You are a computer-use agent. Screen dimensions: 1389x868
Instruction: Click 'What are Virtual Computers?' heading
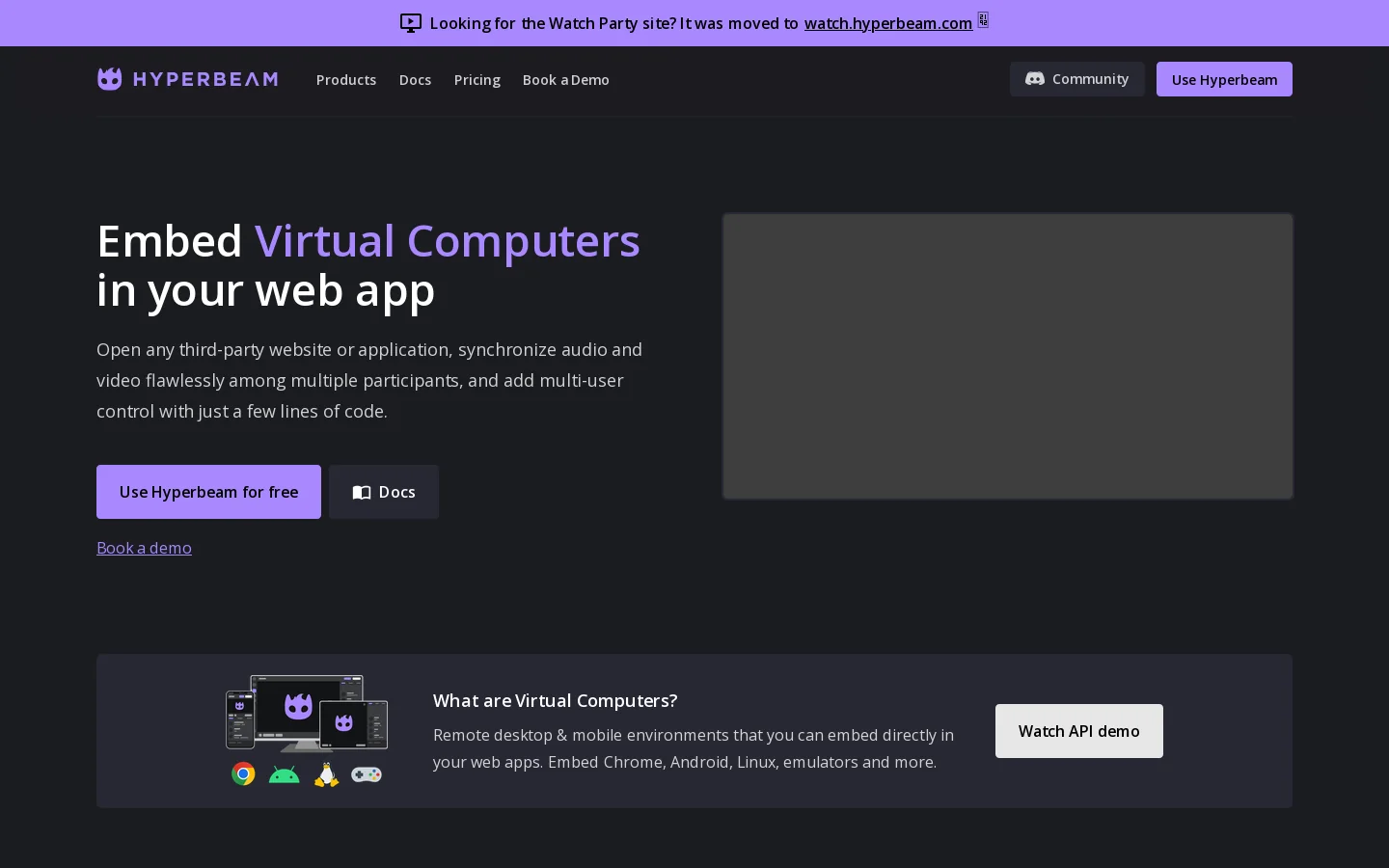[x=556, y=700]
